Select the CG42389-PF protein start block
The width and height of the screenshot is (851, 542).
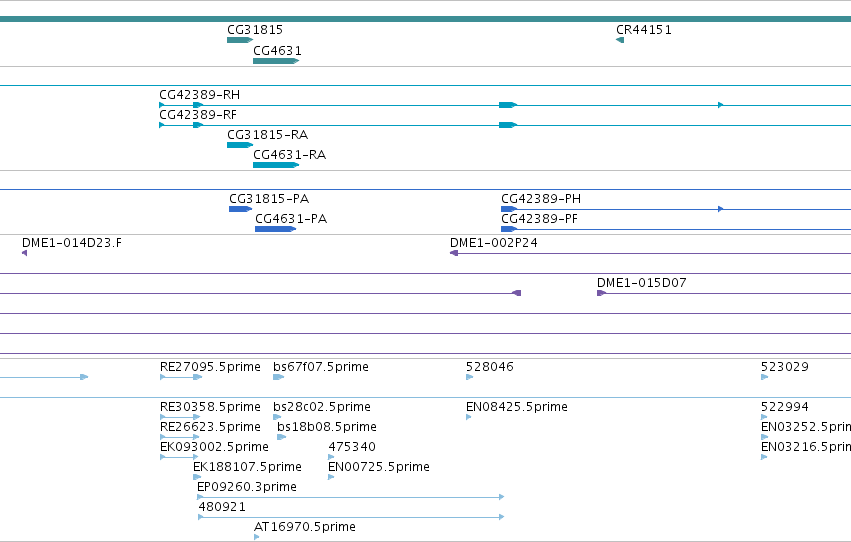509,229
